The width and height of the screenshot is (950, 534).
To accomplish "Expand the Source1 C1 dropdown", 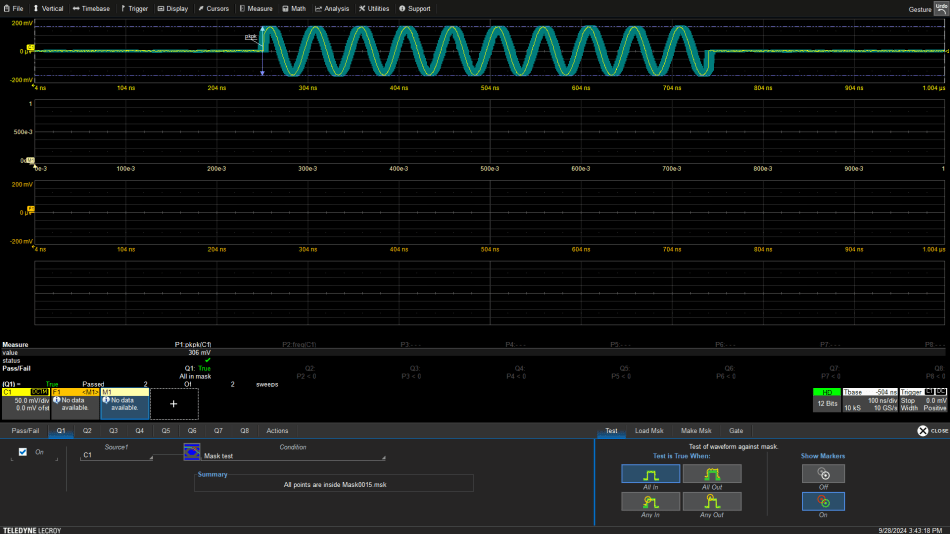I will [x=116, y=455].
